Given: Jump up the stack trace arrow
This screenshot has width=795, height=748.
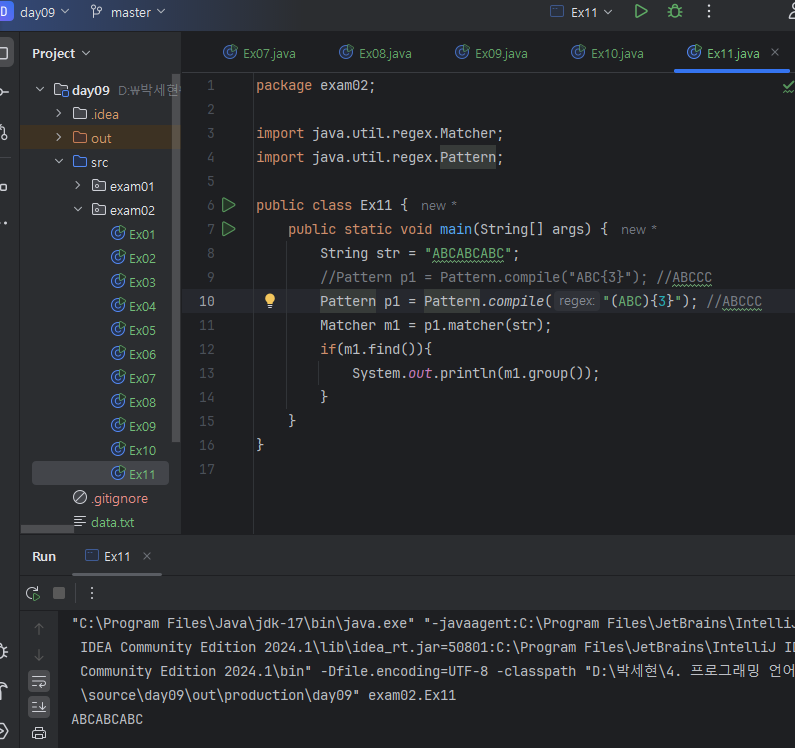Looking at the screenshot, I should tap(39, 629).
